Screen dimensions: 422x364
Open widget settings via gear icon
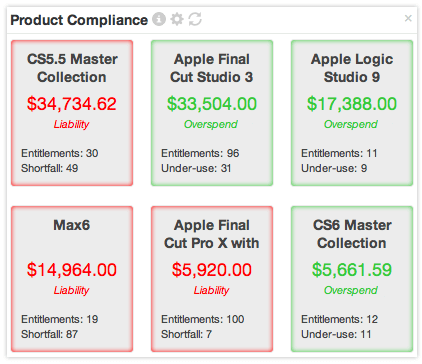pos(177,19)
